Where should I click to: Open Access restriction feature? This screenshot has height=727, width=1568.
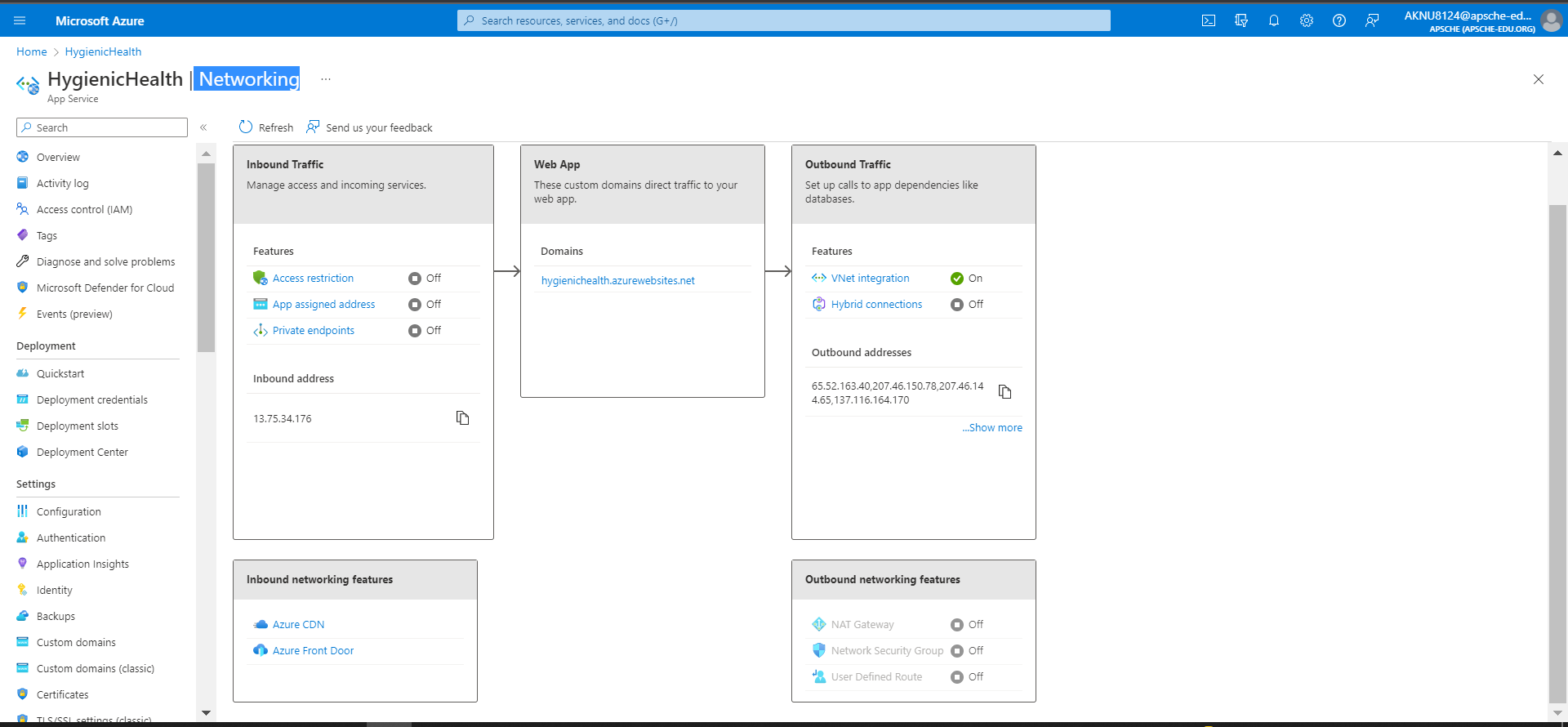(313, 278)
